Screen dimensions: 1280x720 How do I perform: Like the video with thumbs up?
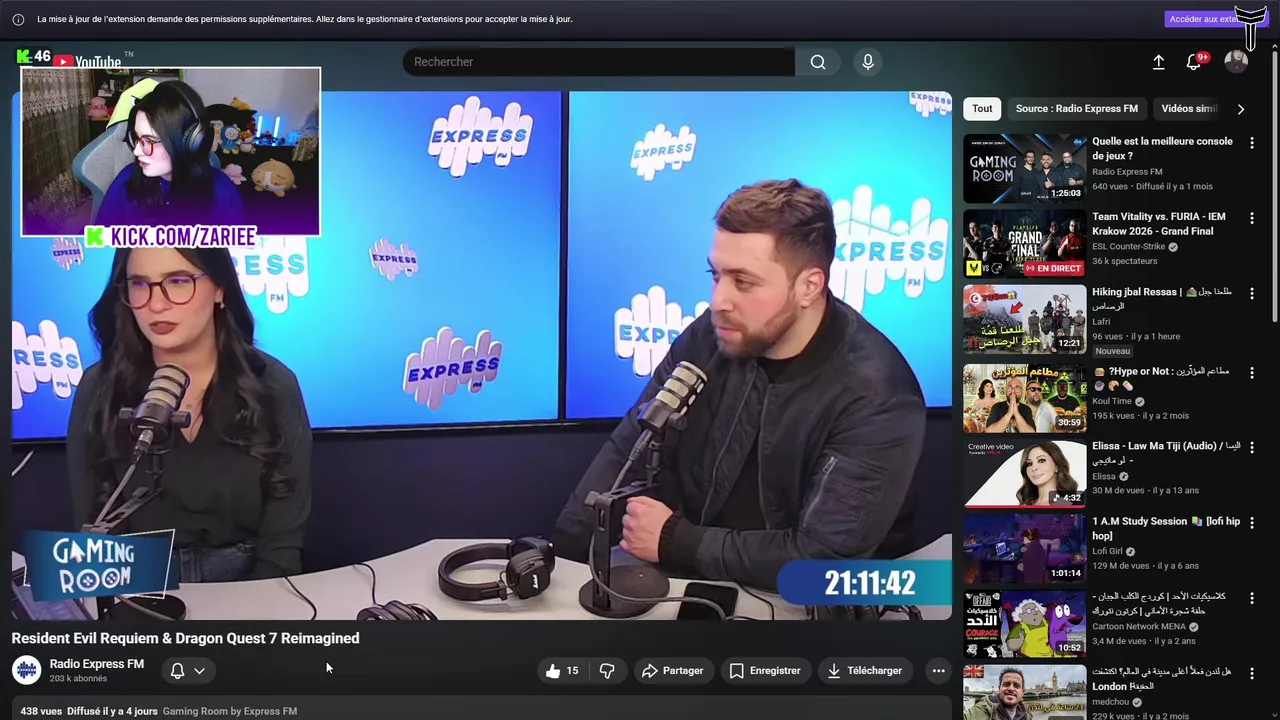(x=562, y=671)
